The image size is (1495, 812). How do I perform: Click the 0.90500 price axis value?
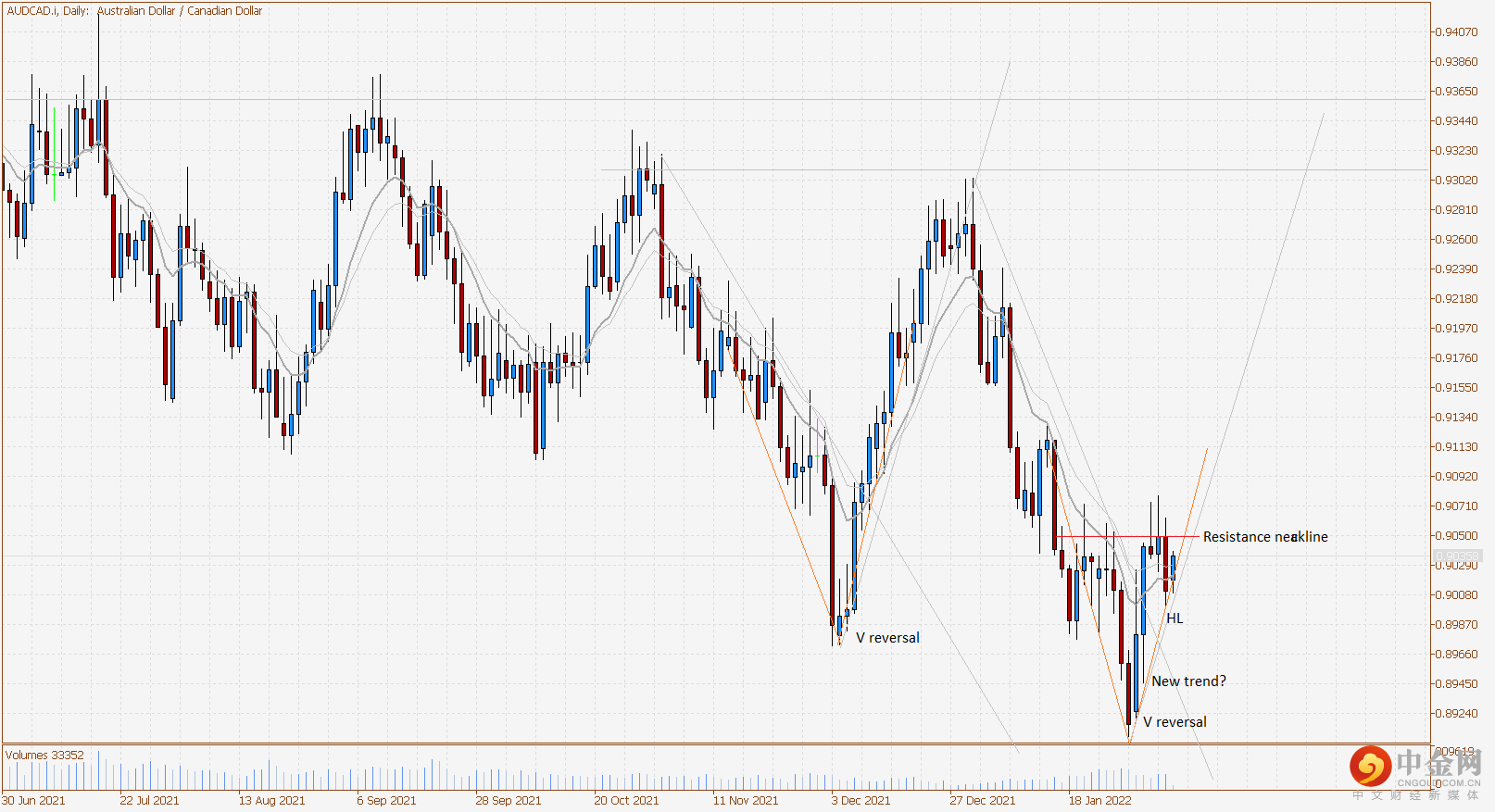pyautogui.click(x=1456, y=536)
